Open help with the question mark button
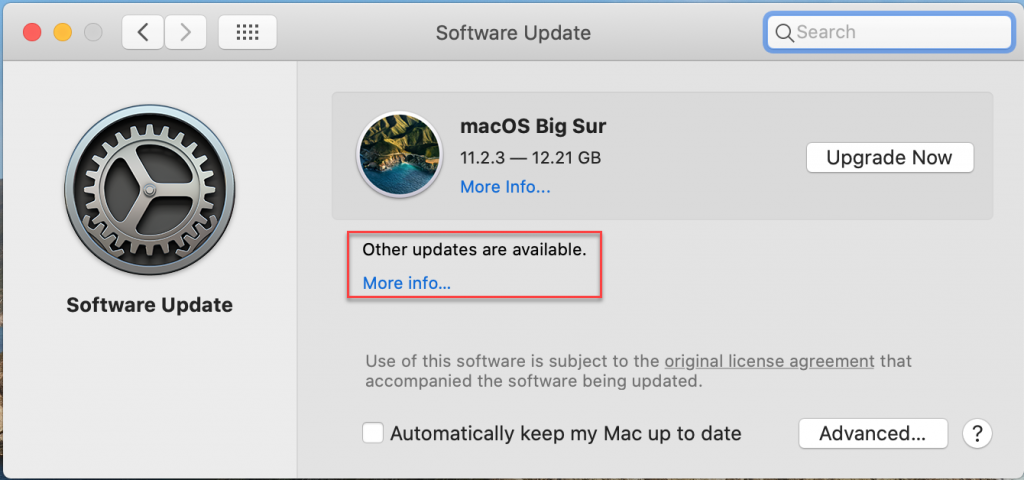This screenshot has height=480, width=1024. coord(977,433)
